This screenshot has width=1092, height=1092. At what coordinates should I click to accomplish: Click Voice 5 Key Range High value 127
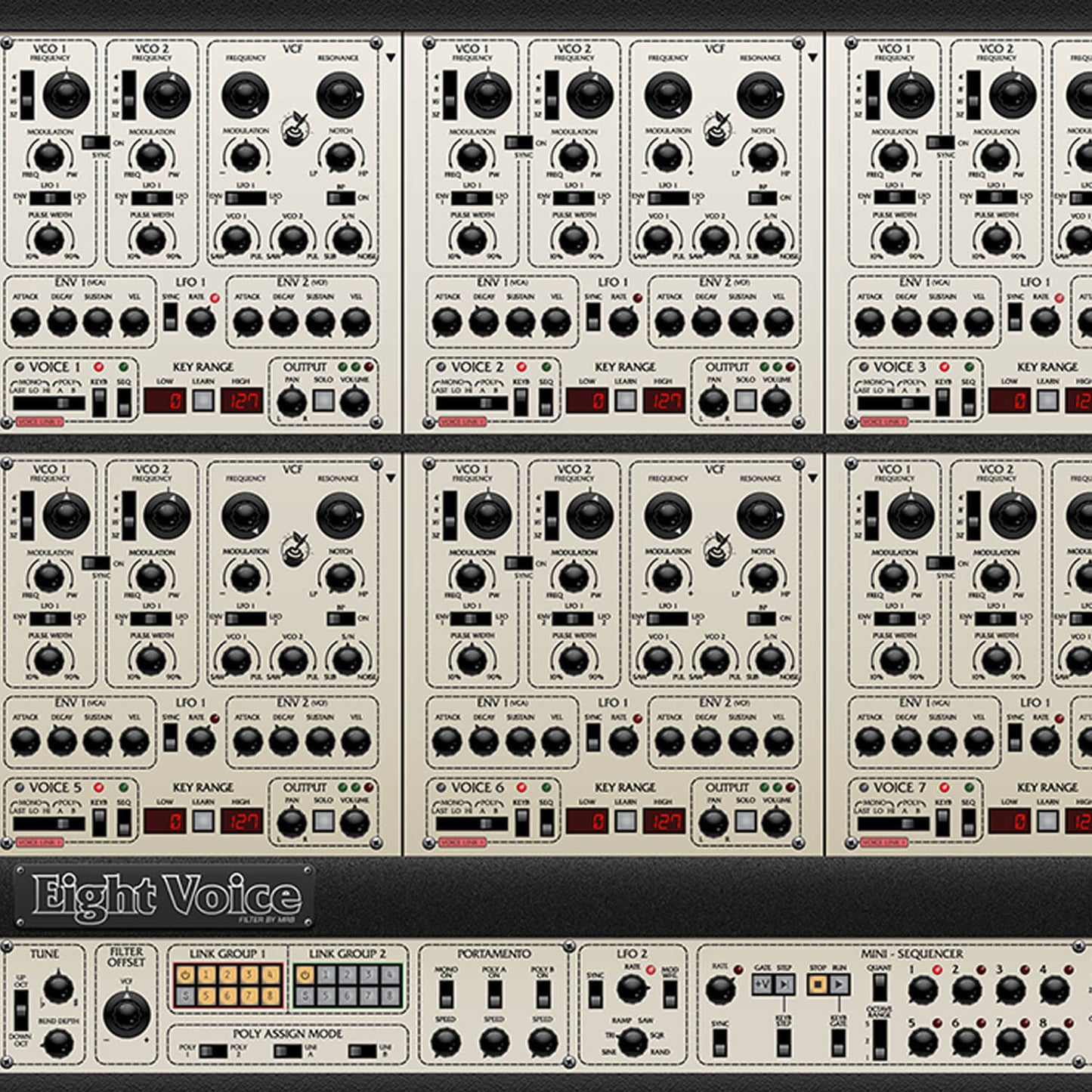(242, 821)
